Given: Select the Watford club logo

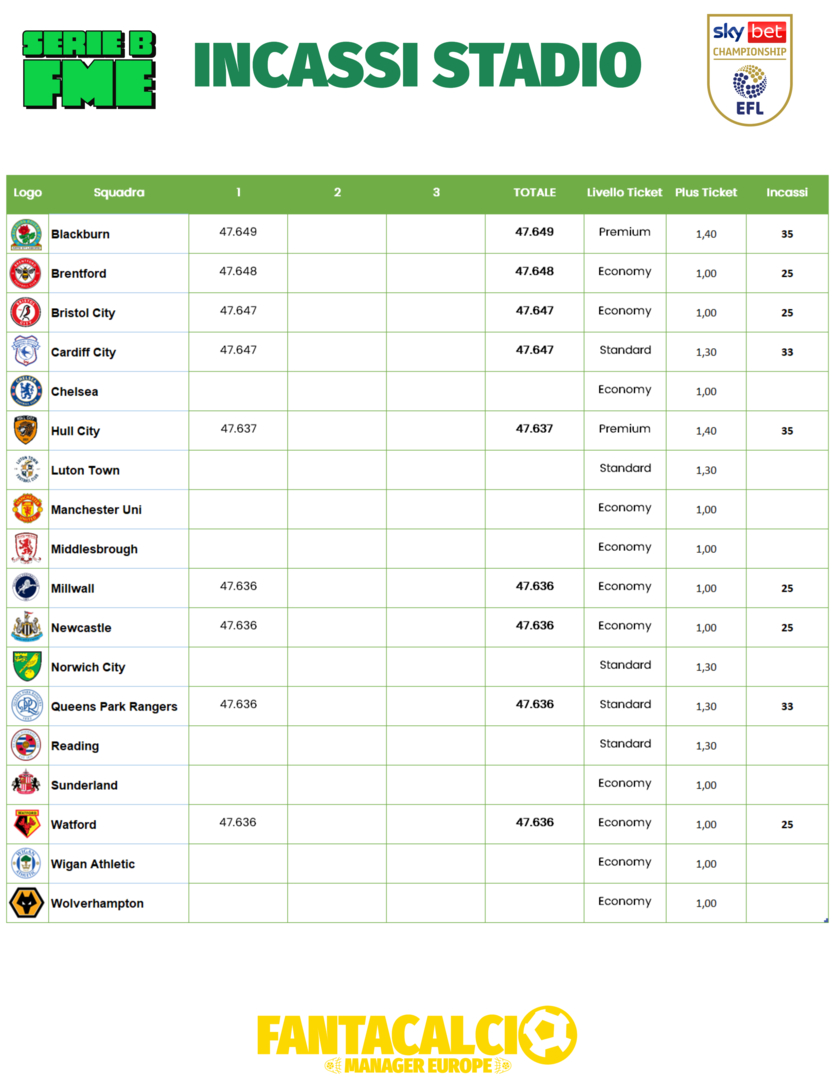Looking at the screenshot, I should tap(26, 824).
